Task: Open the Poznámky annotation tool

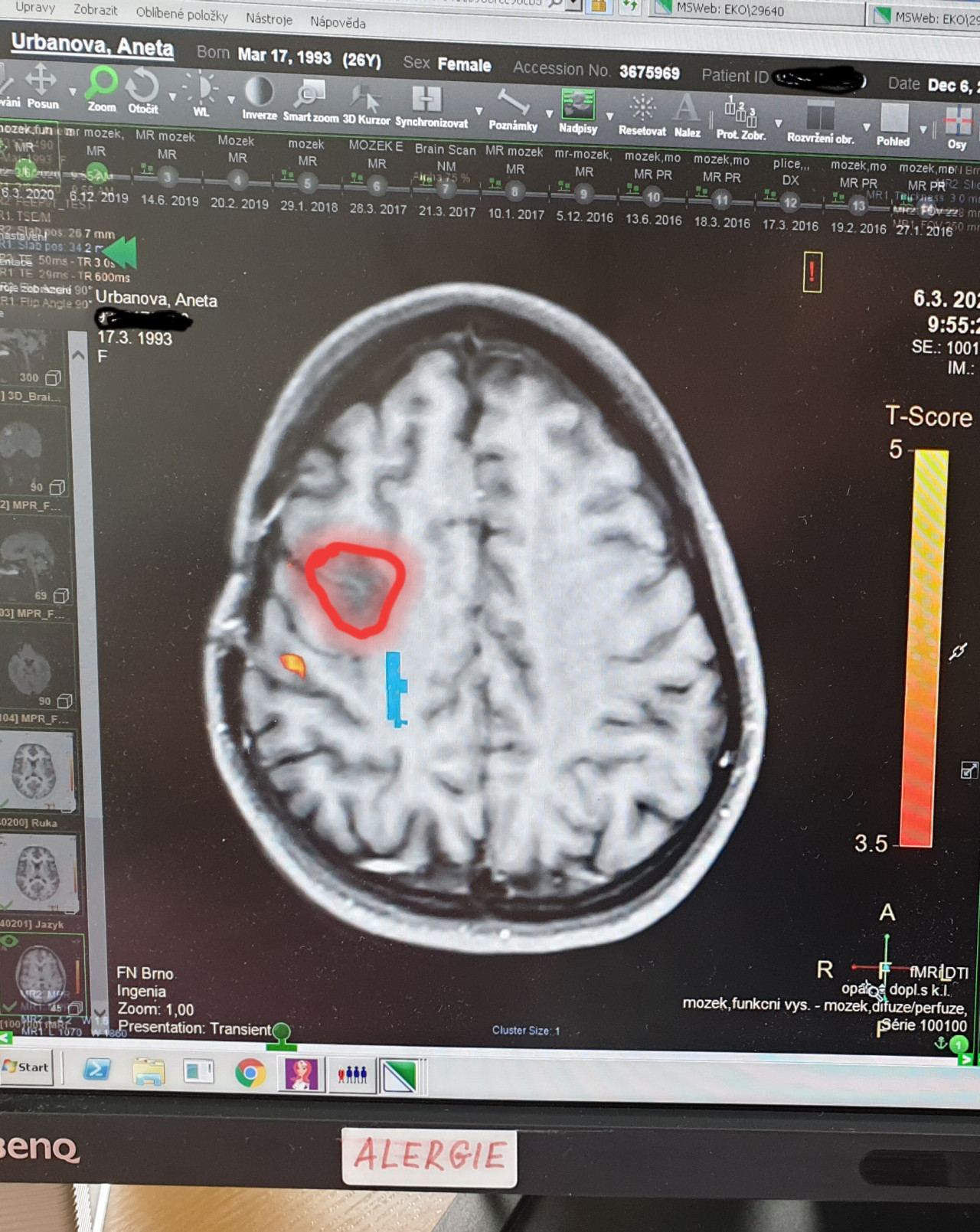Action: [x=513, y=109]
